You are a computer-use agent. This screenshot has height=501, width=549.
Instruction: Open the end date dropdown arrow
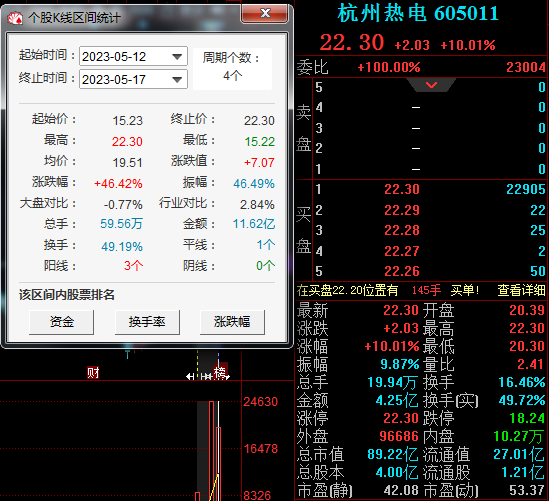click(x=177, y=80)
